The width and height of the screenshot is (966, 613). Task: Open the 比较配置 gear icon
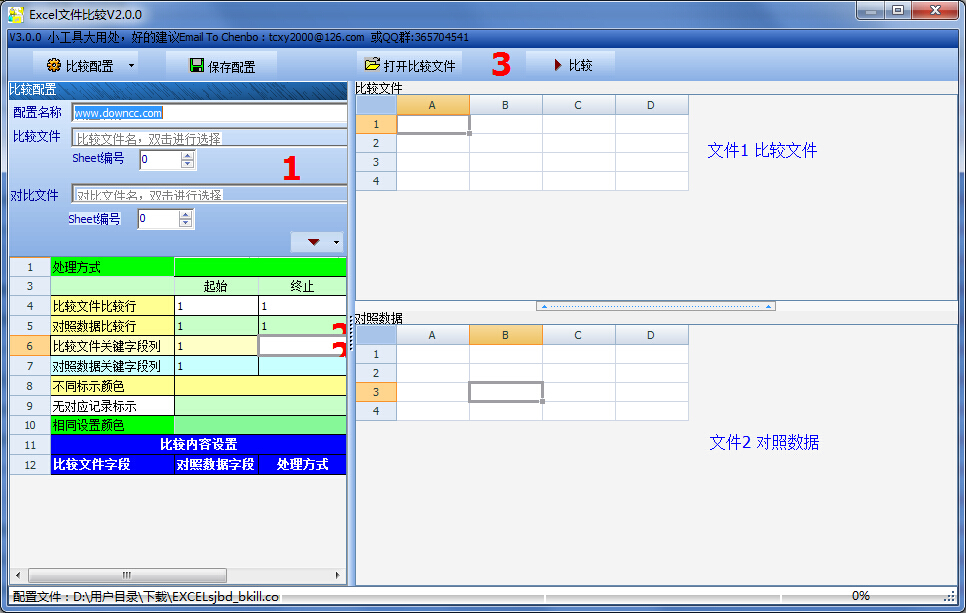pyautogui.click(x=55, y=64)
